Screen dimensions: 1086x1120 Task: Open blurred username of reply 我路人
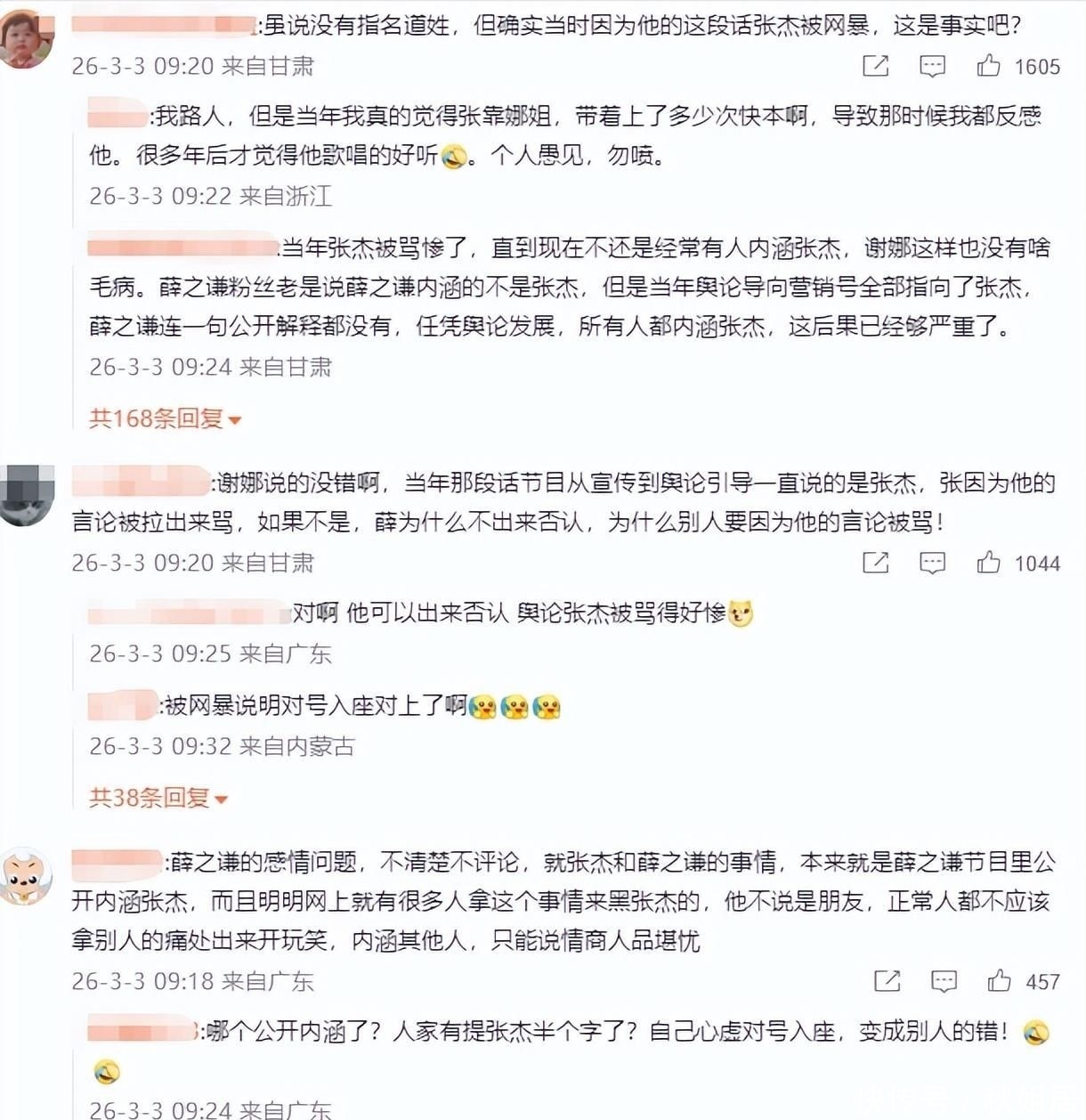click(x=118, y=115)
